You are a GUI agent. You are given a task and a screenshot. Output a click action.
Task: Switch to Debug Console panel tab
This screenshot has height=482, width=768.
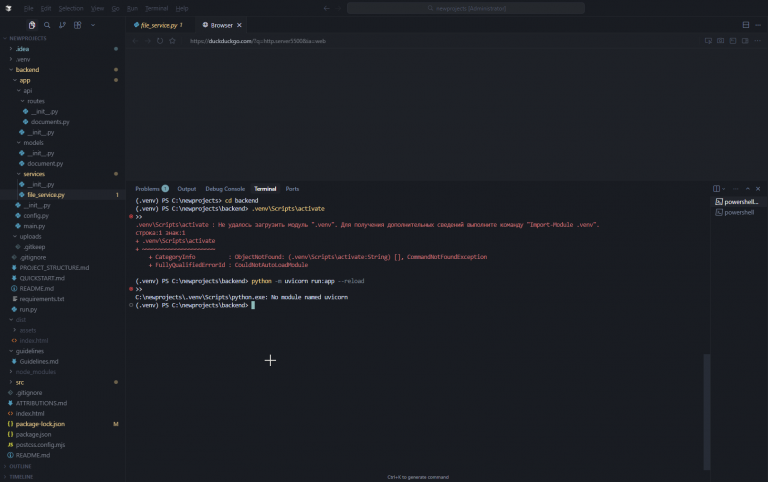[225, 189]
